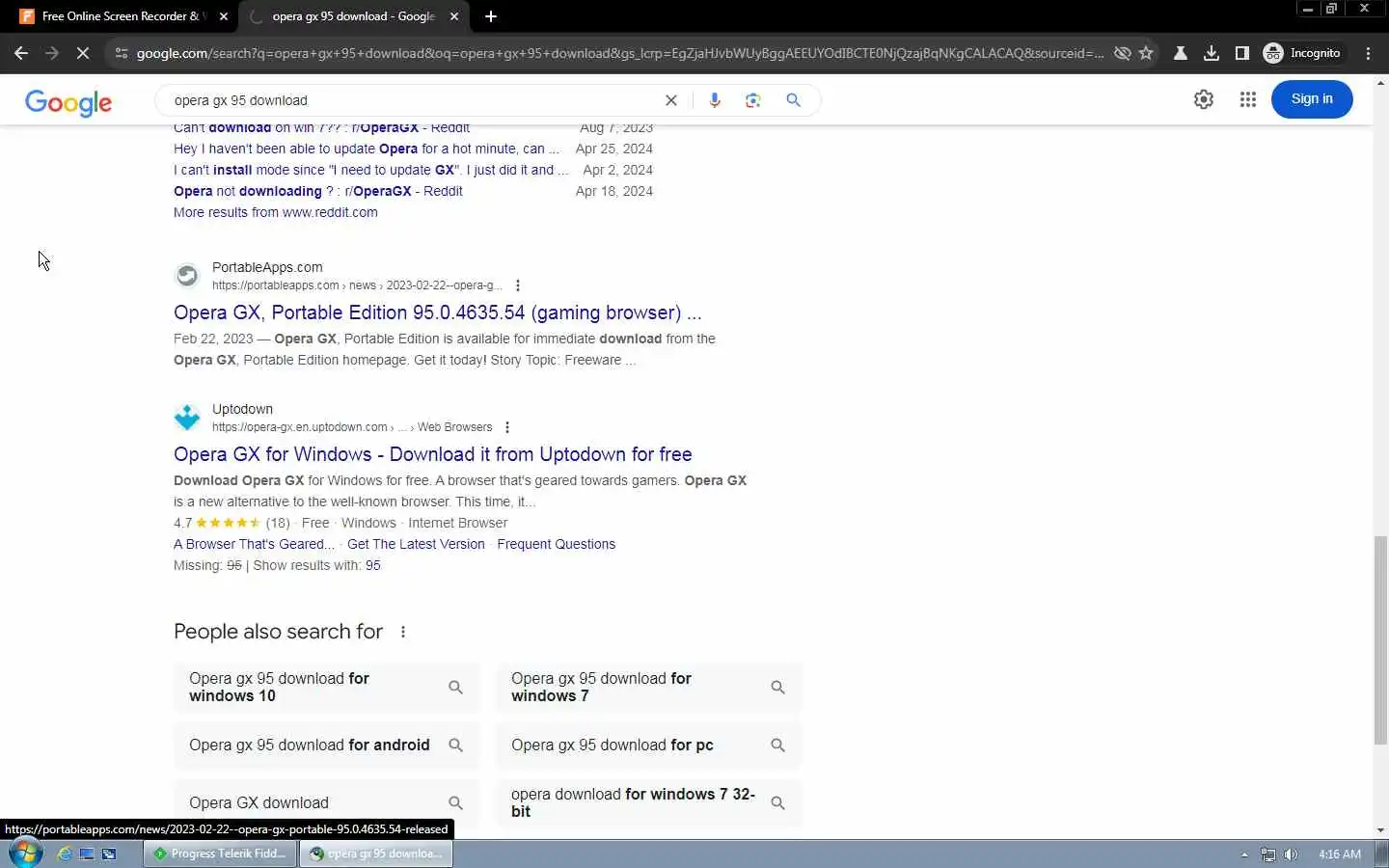The width and height of the screenshot is (1389, 868).
Task: Open the Chrome downloads icon
Action: point(1212,53)
